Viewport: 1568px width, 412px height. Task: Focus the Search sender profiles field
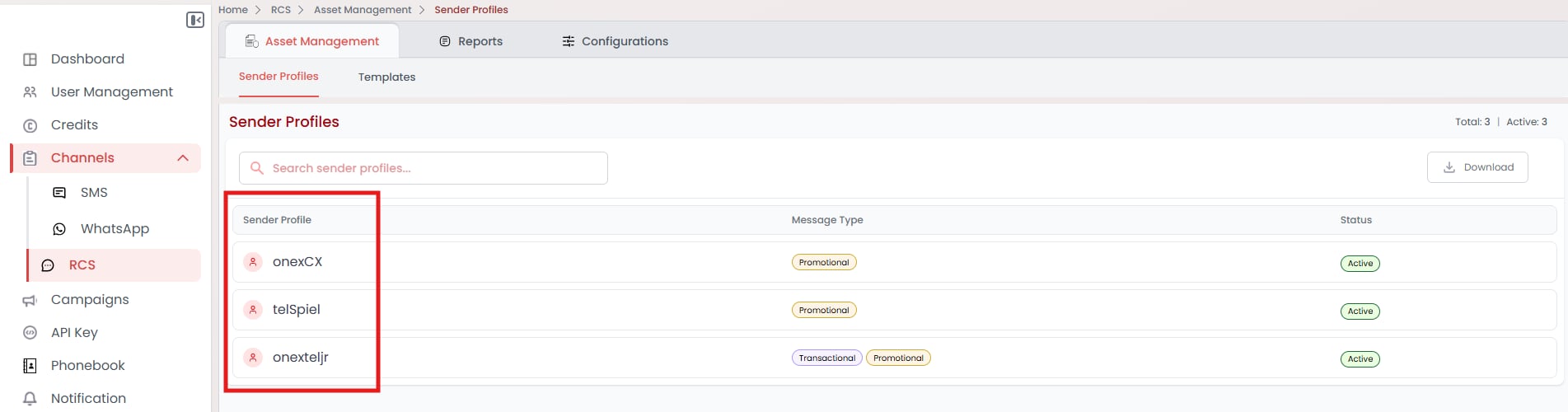[x=424, y=168]
